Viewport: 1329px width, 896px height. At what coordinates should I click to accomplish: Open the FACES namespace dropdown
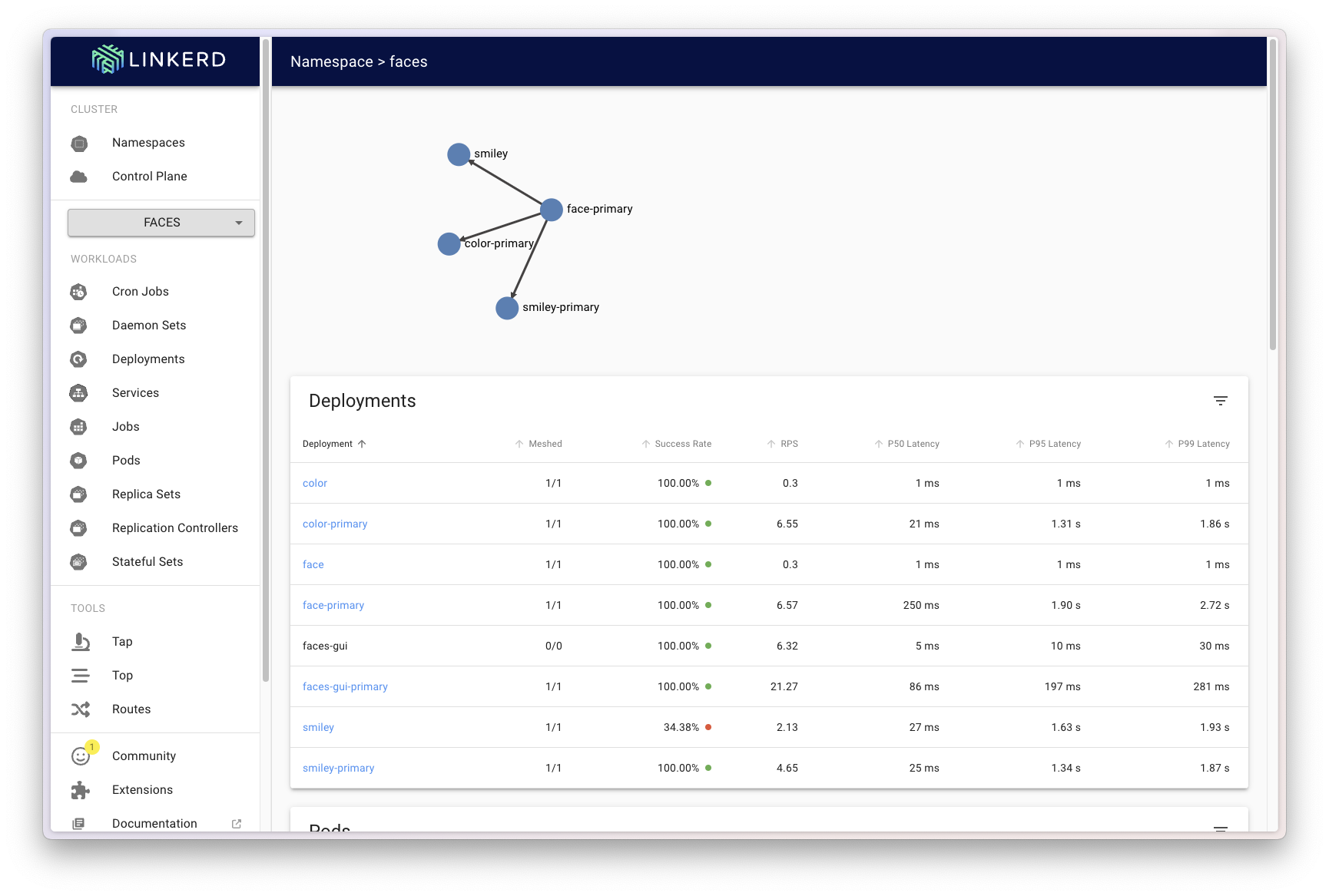click(161, 223)
